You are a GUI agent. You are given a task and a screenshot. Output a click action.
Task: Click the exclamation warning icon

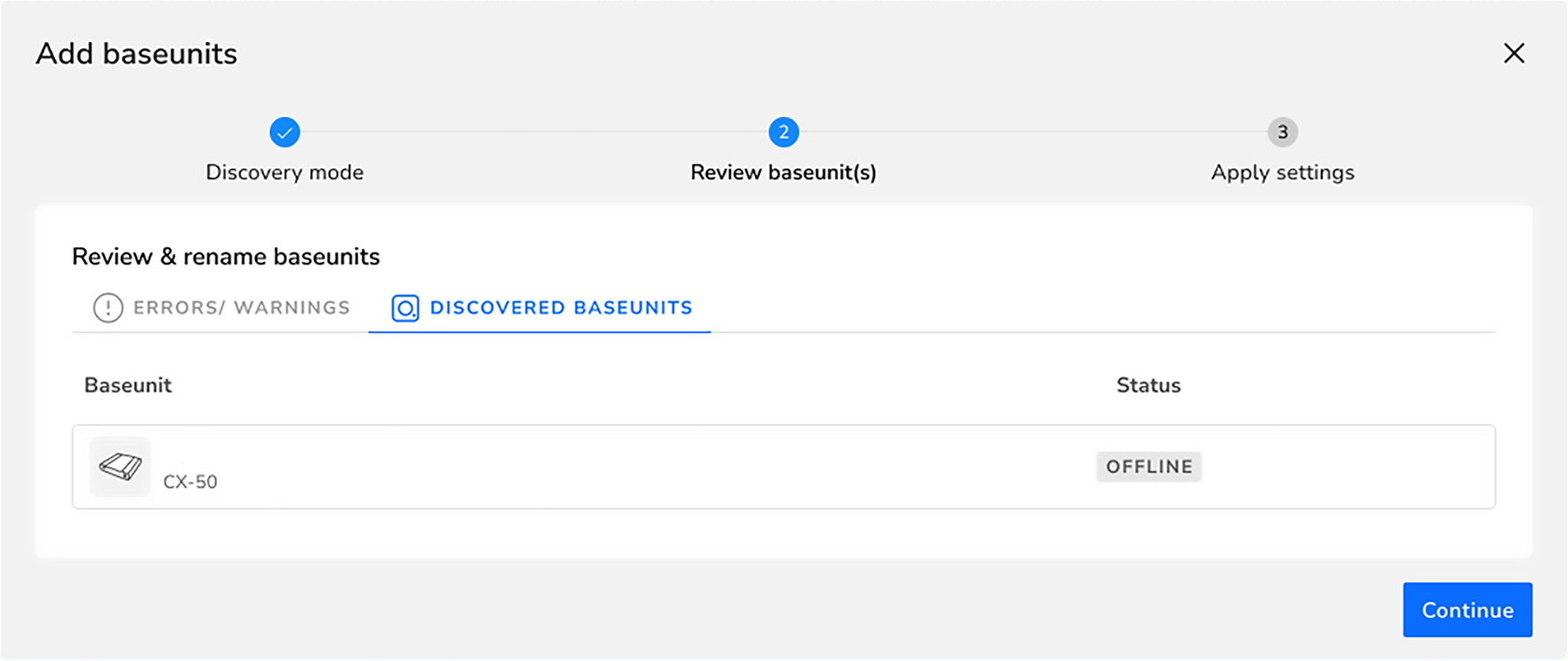tap(108, 308)
